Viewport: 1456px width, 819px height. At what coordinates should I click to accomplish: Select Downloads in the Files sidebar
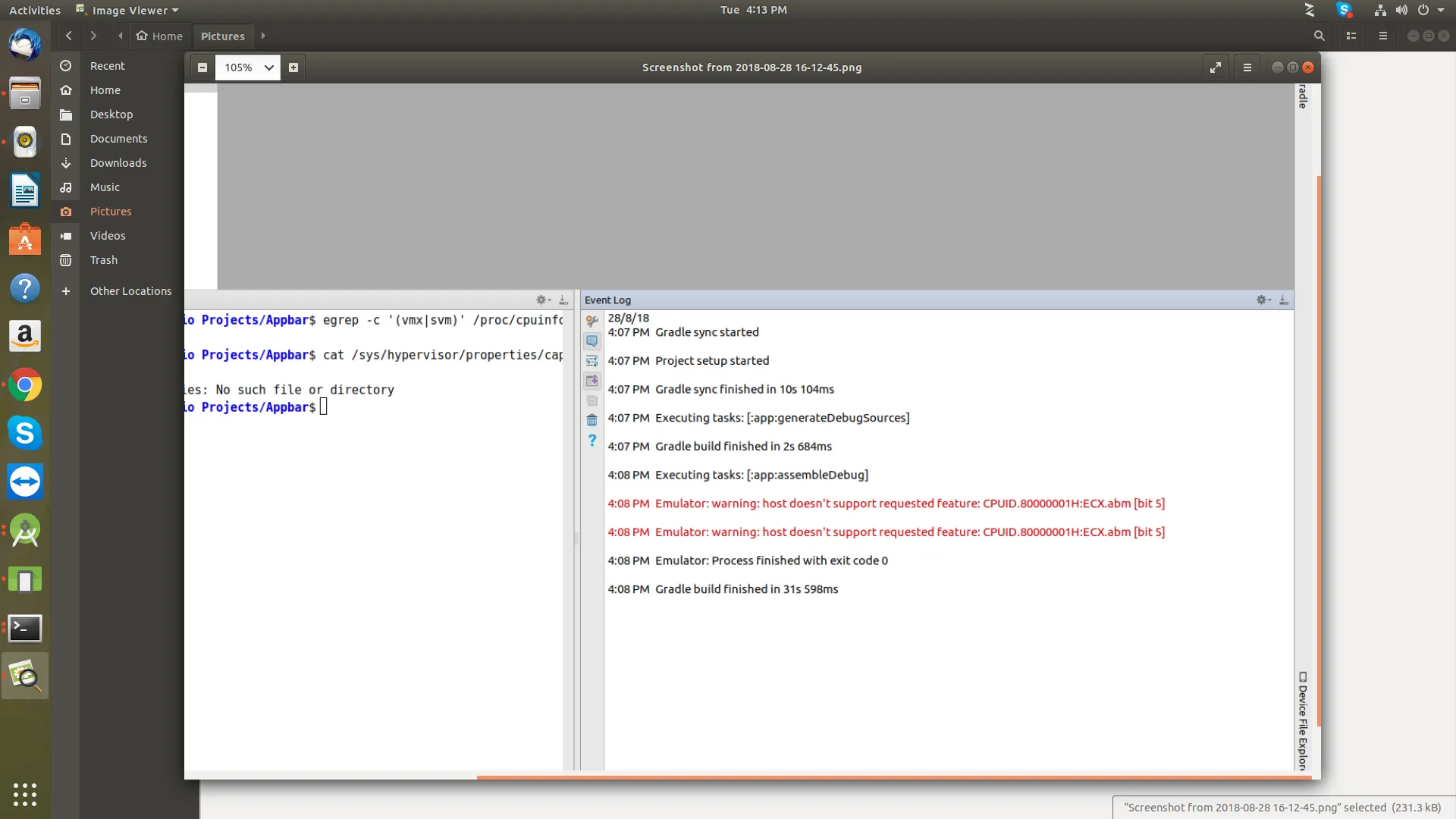[118, 163]
